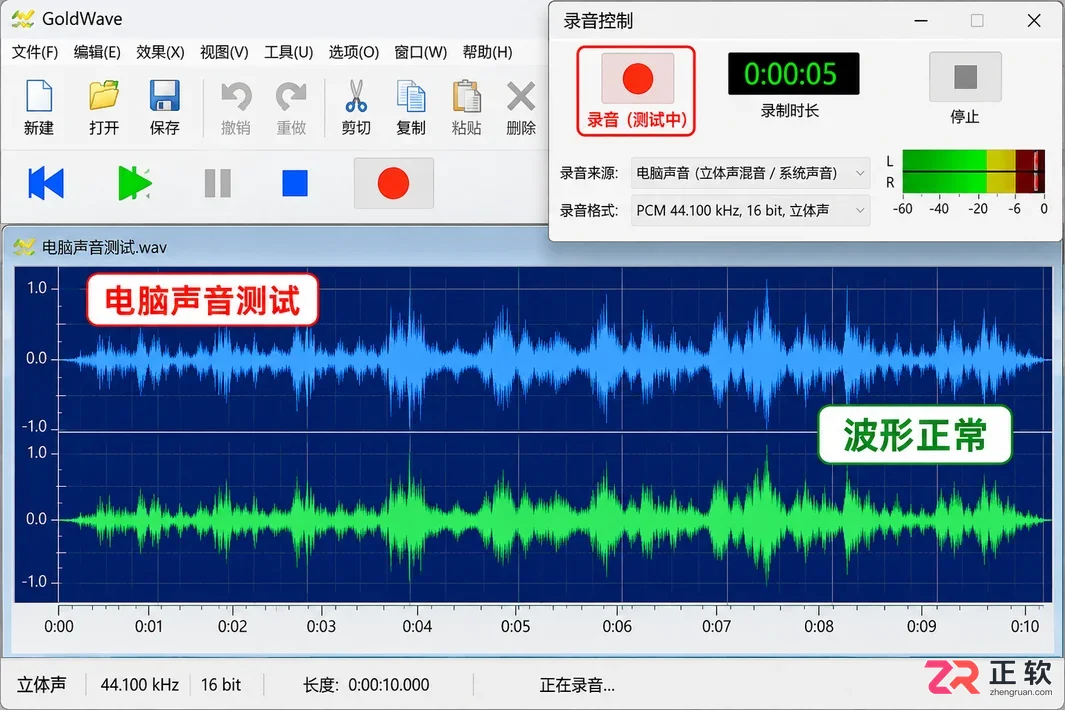Open the 录音来源 source dropdown

click(x=751, y=173)
